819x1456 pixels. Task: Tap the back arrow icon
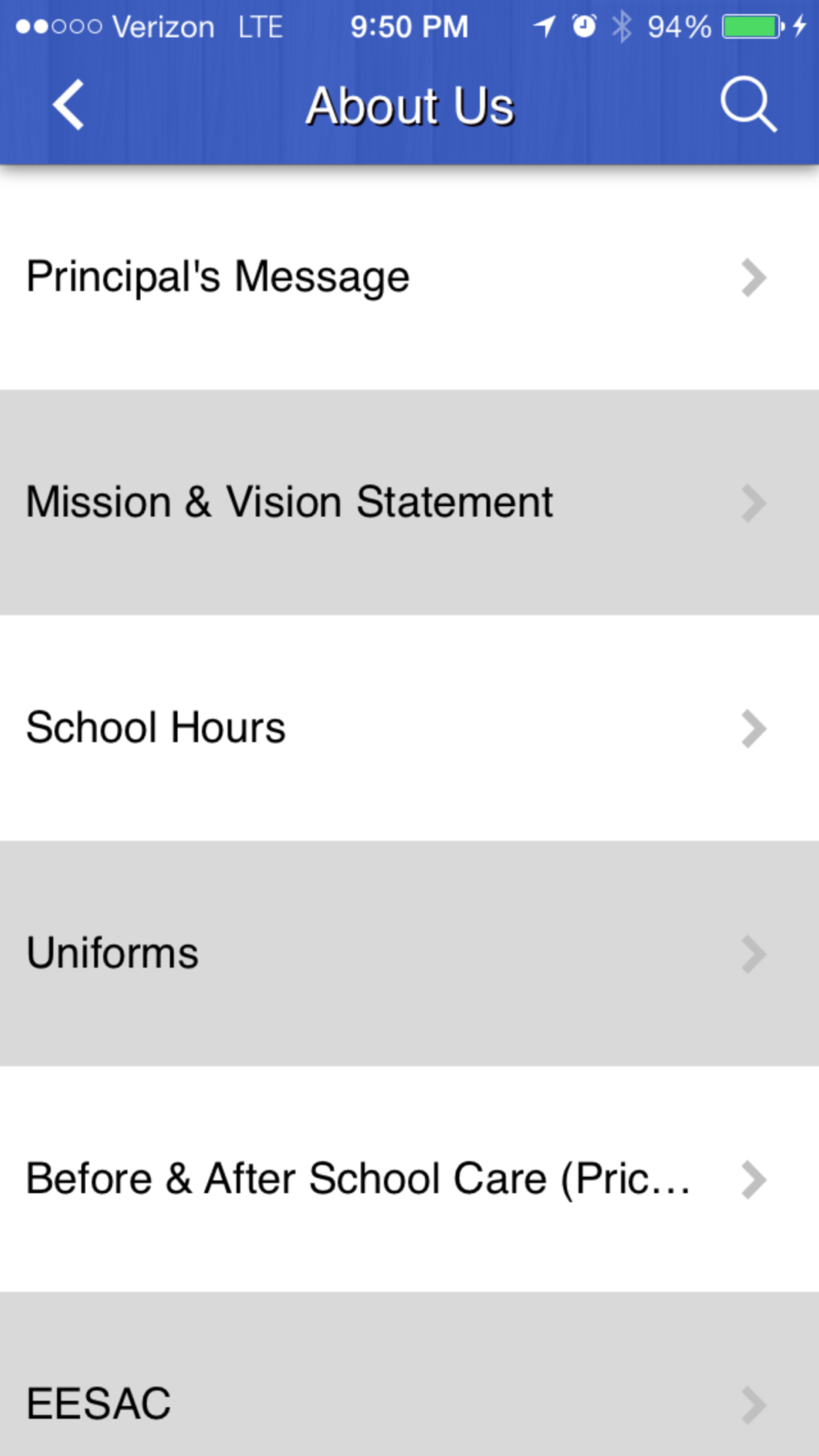point(68,105)
